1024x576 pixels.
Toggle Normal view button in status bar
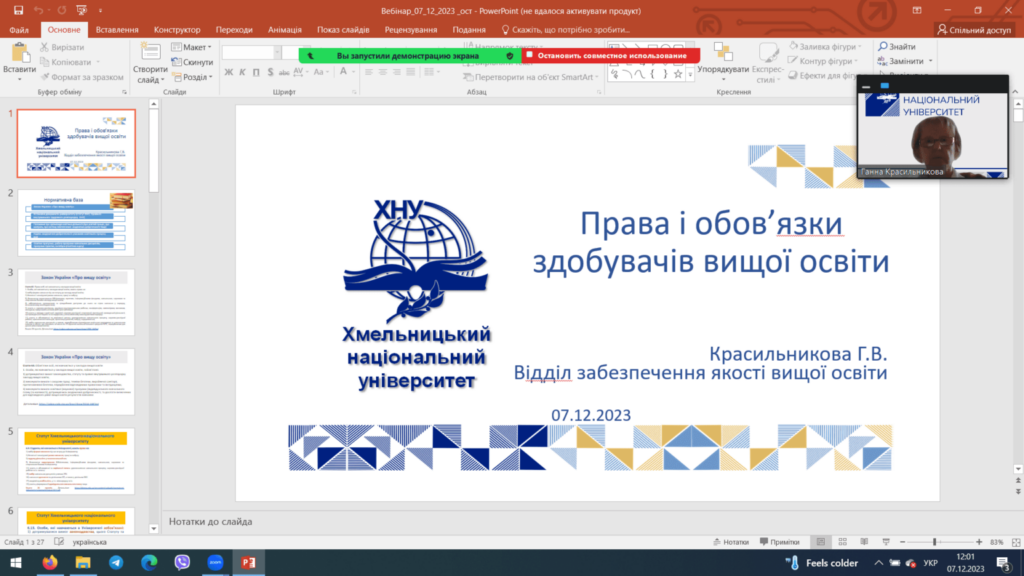[818, 541]
